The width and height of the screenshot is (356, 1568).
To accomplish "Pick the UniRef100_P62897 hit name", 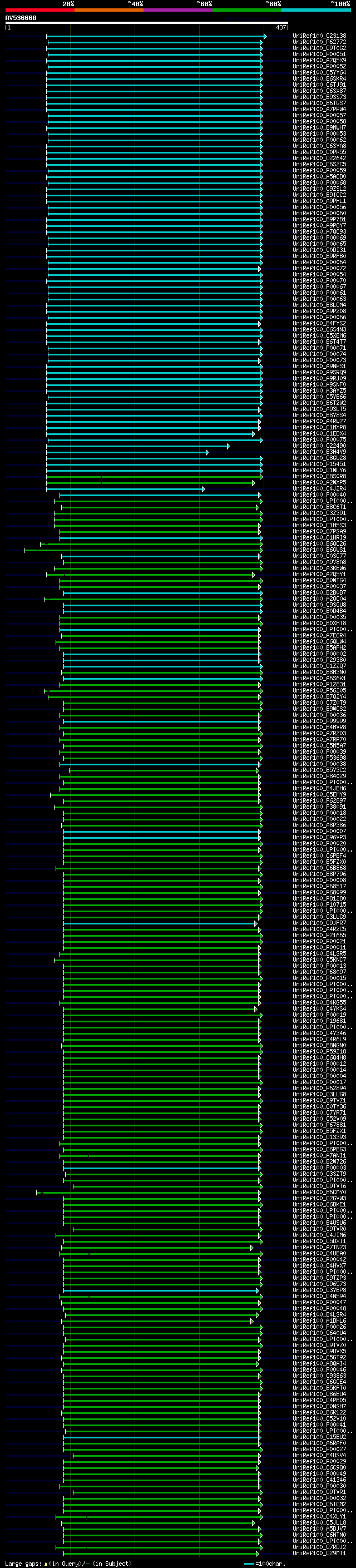I will (319, 801).
